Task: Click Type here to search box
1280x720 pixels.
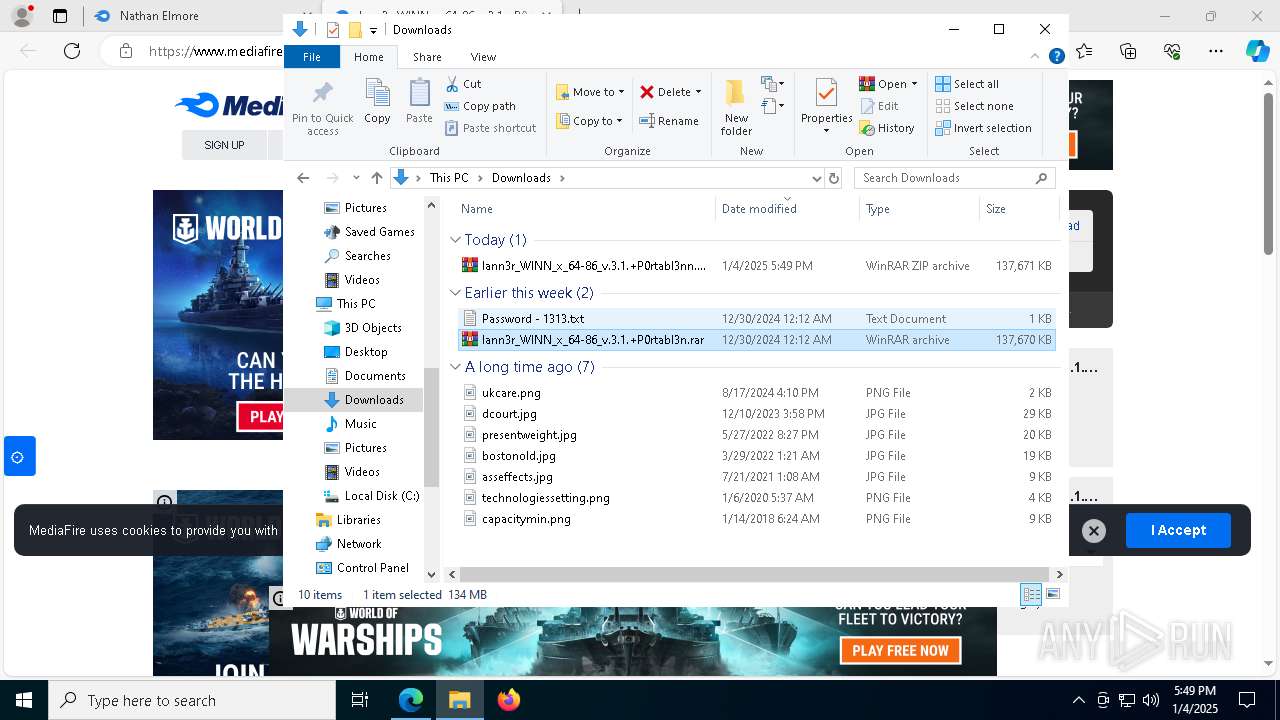Action: point(192,700)
